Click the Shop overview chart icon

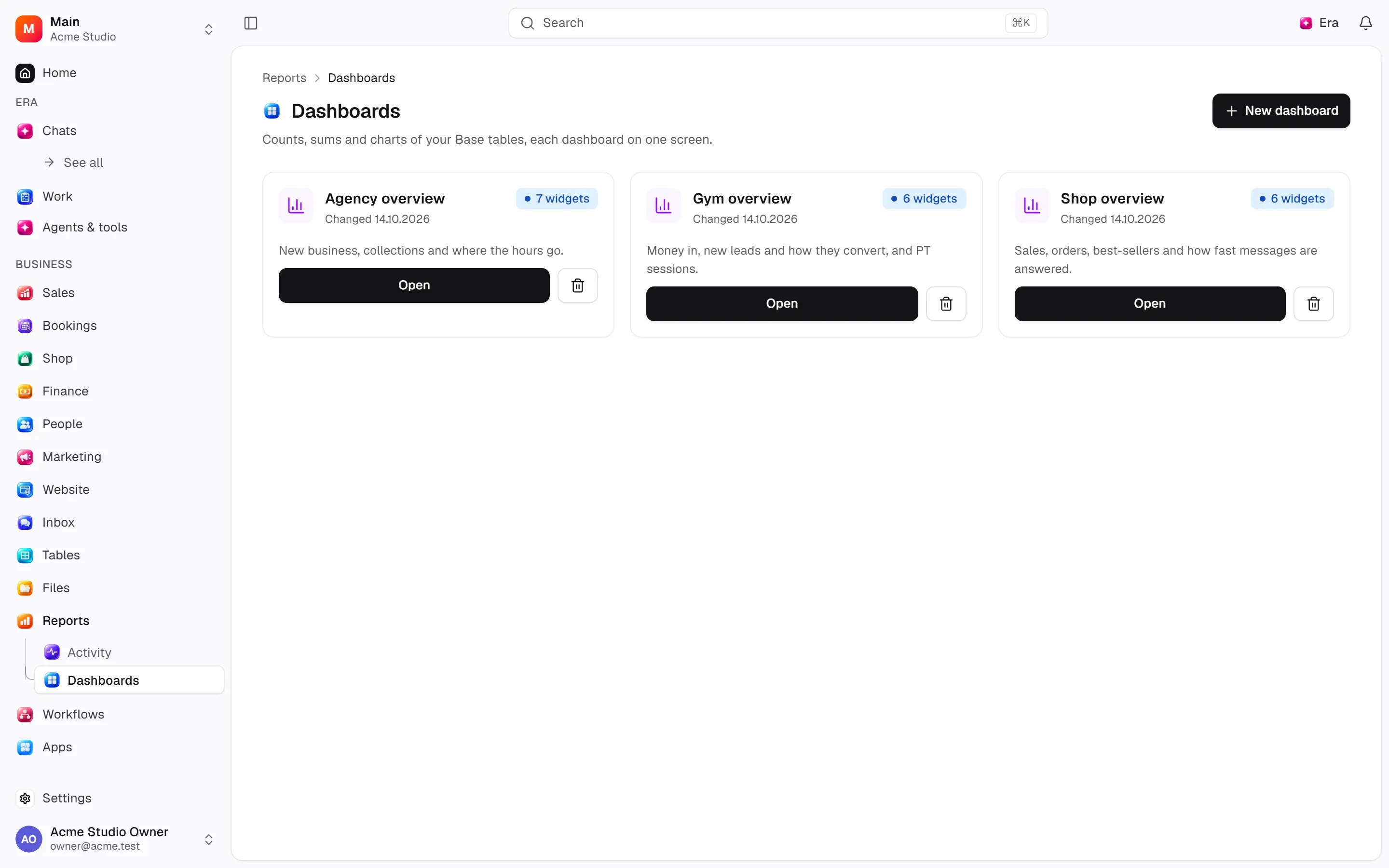tap(1032, 205)
